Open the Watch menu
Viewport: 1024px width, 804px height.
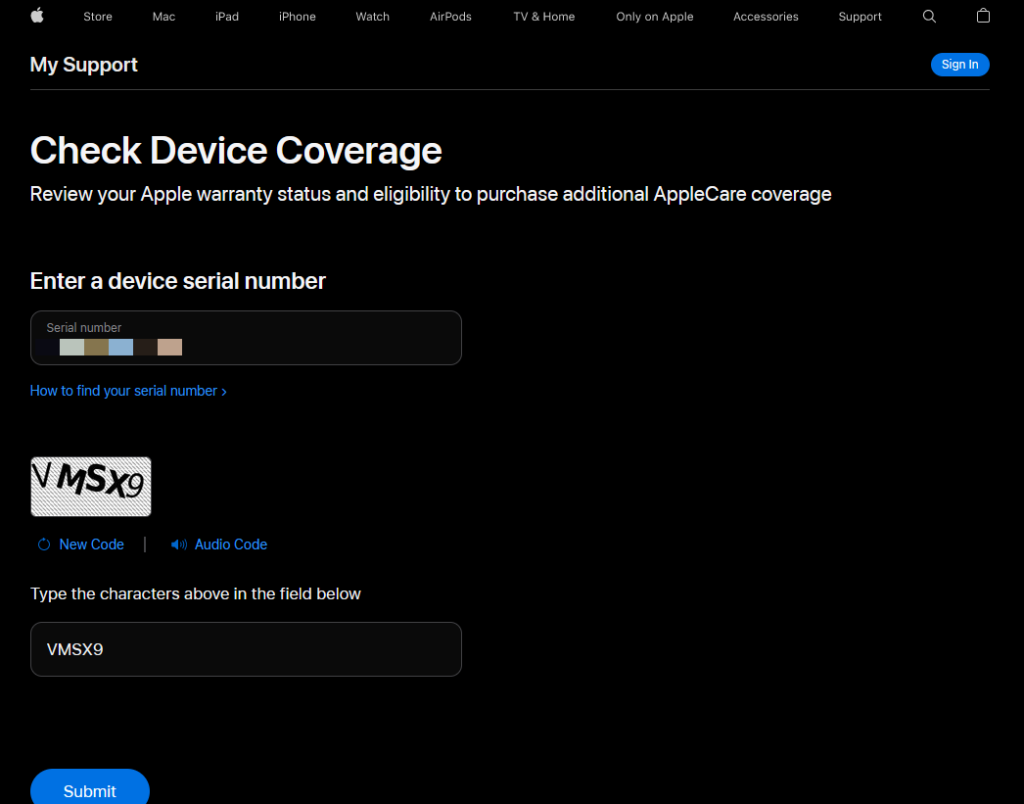372,16
